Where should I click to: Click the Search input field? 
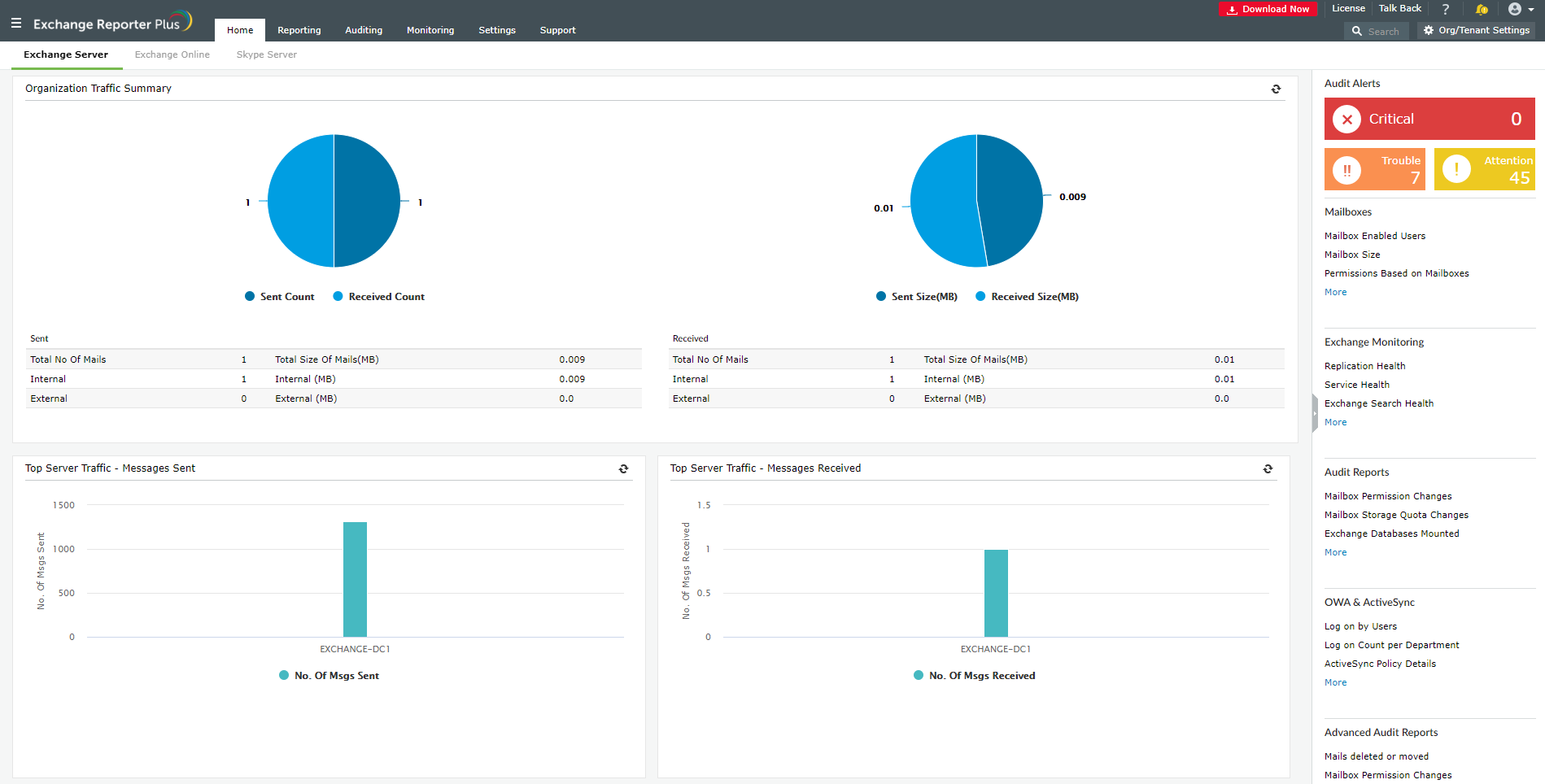click(1383, 31)
